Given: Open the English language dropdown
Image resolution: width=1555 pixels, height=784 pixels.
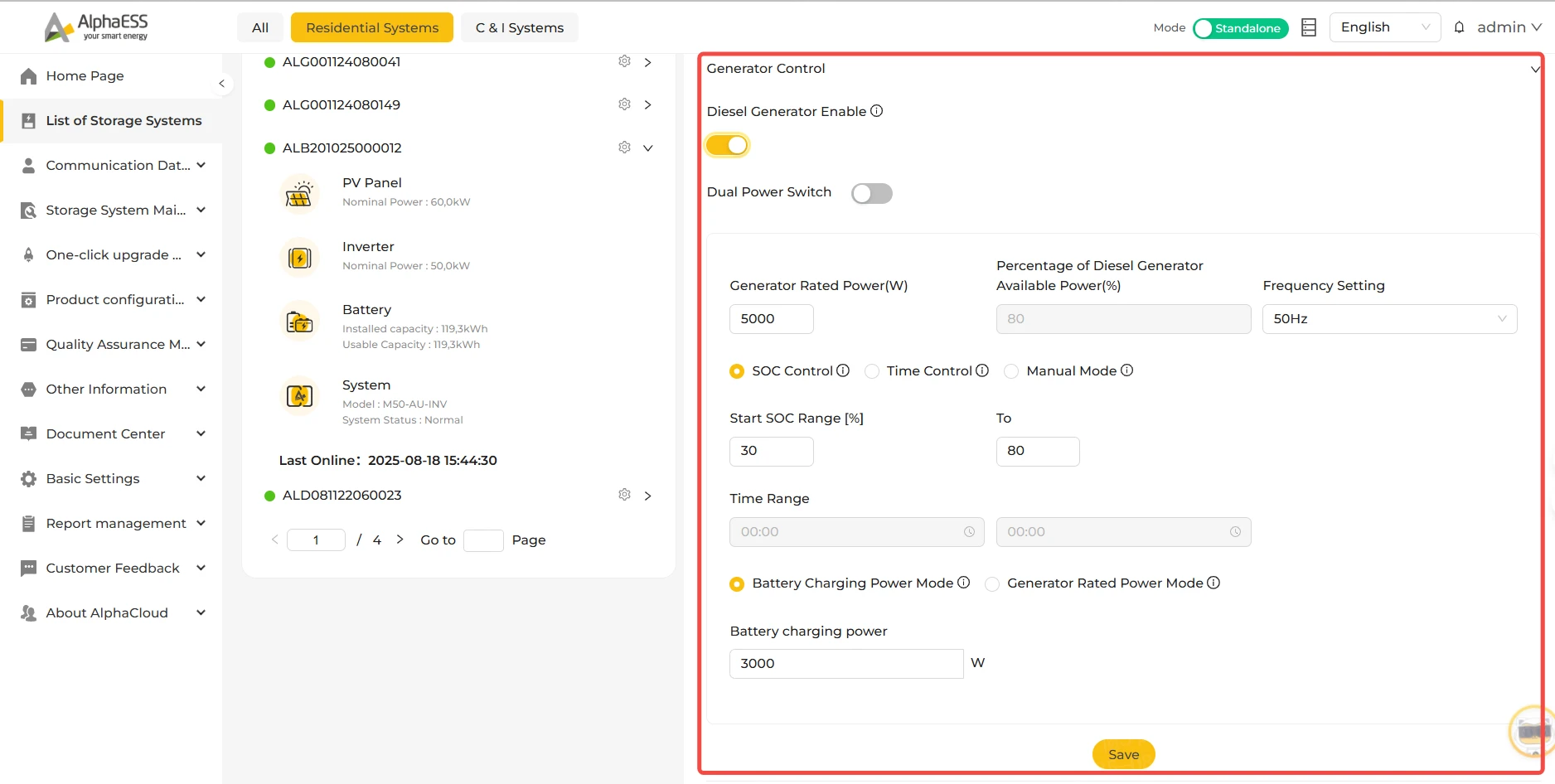Looking at the screenshot, I should [1384, 27].
